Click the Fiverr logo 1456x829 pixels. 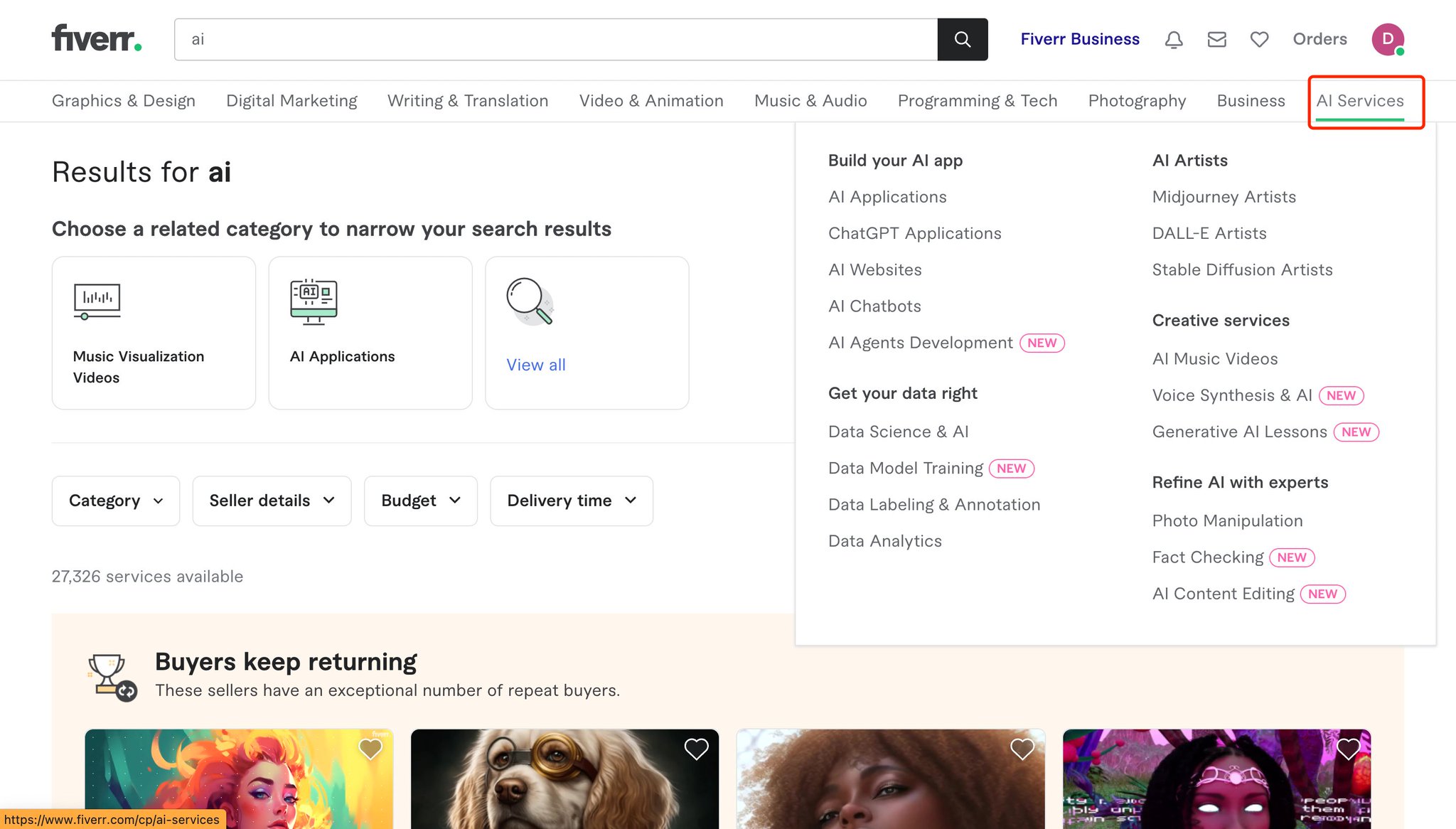pyautogui.click(x=97, y=38)
